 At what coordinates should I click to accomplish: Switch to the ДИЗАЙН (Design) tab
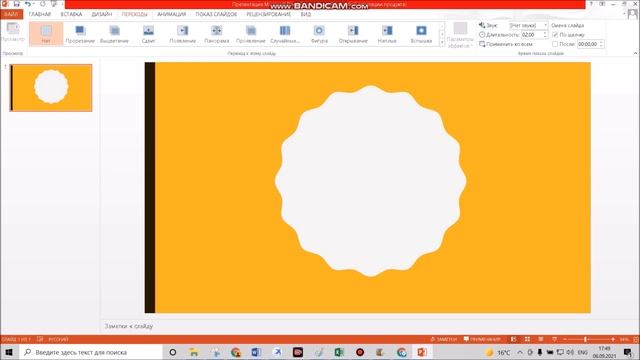click(x=102, y=14)
